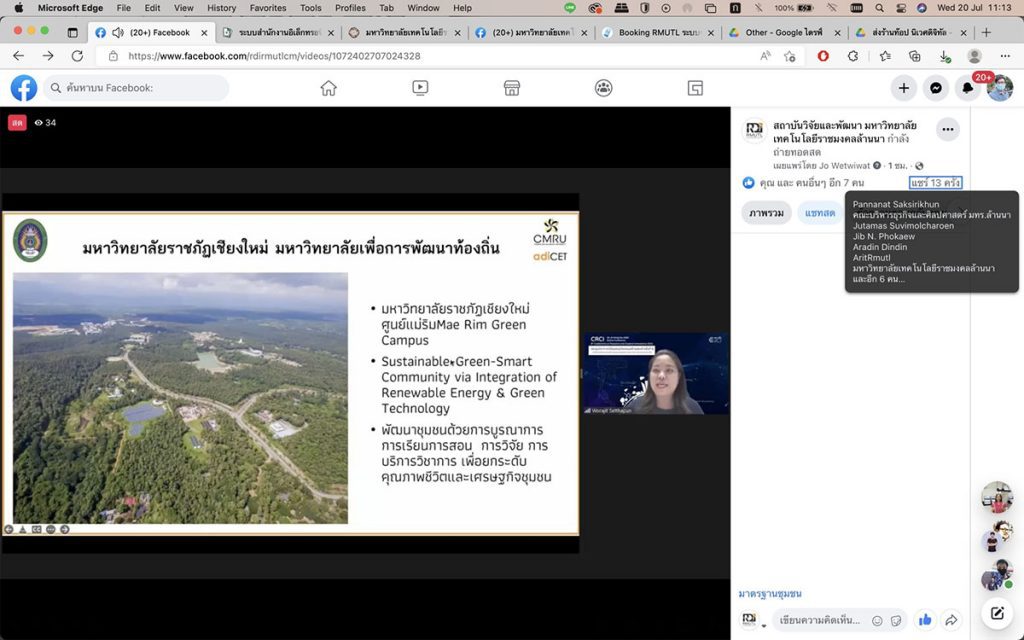Open Facebook Marketplace icon
Image resolution: width=1024 pixels, height=640 pixels.
[512, 88]
